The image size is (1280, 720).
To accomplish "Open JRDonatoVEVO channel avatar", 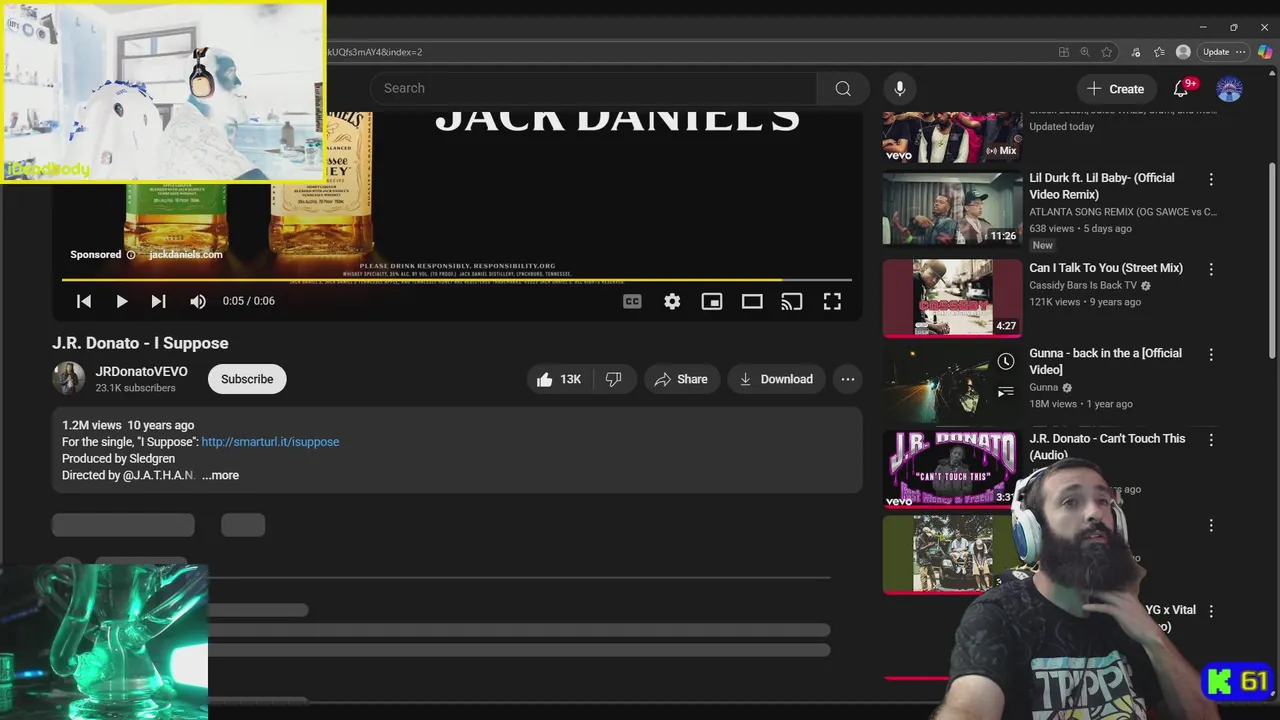I will coord(69,379).
